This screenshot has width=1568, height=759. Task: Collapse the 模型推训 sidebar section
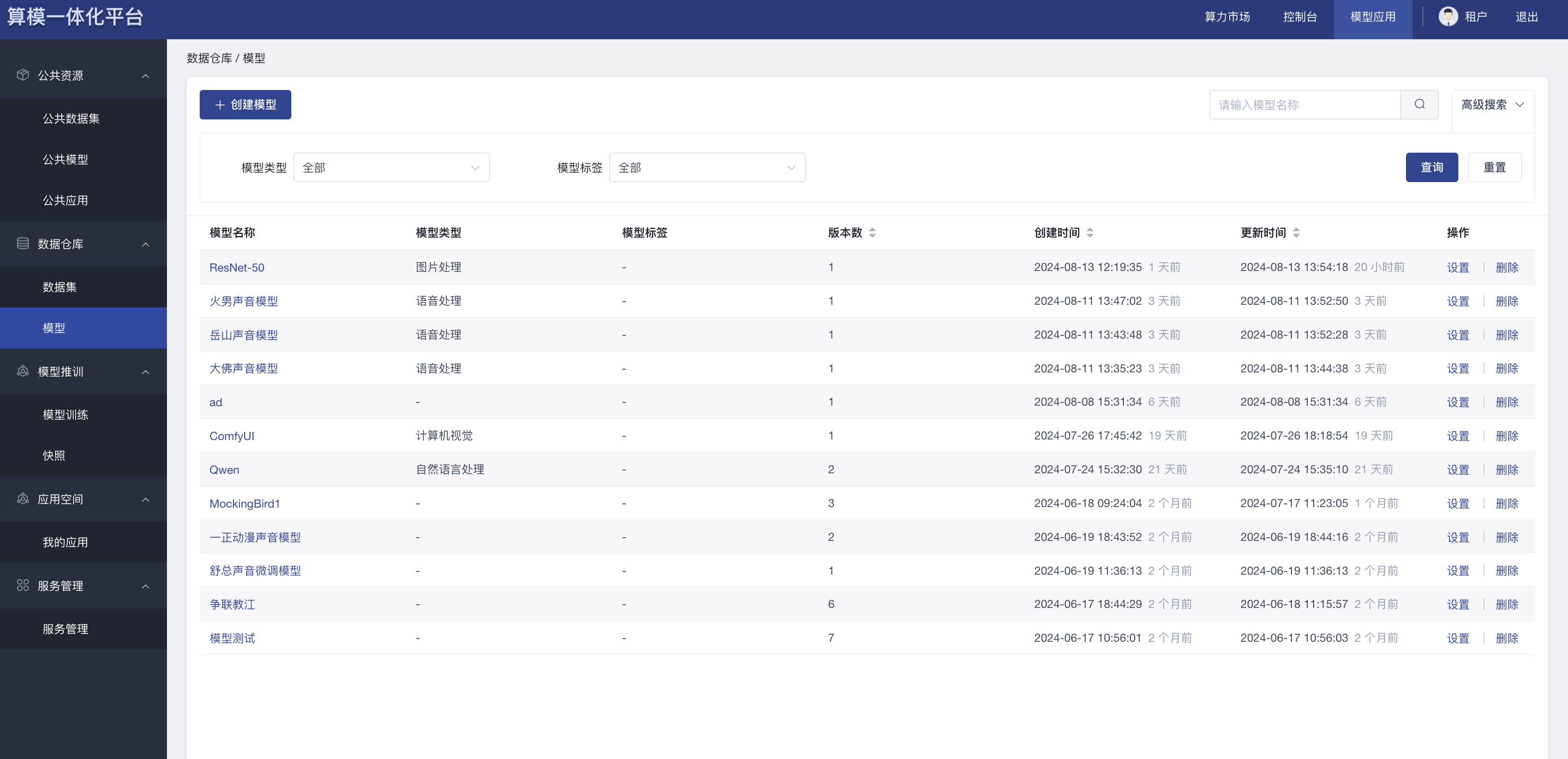(146, 372)
